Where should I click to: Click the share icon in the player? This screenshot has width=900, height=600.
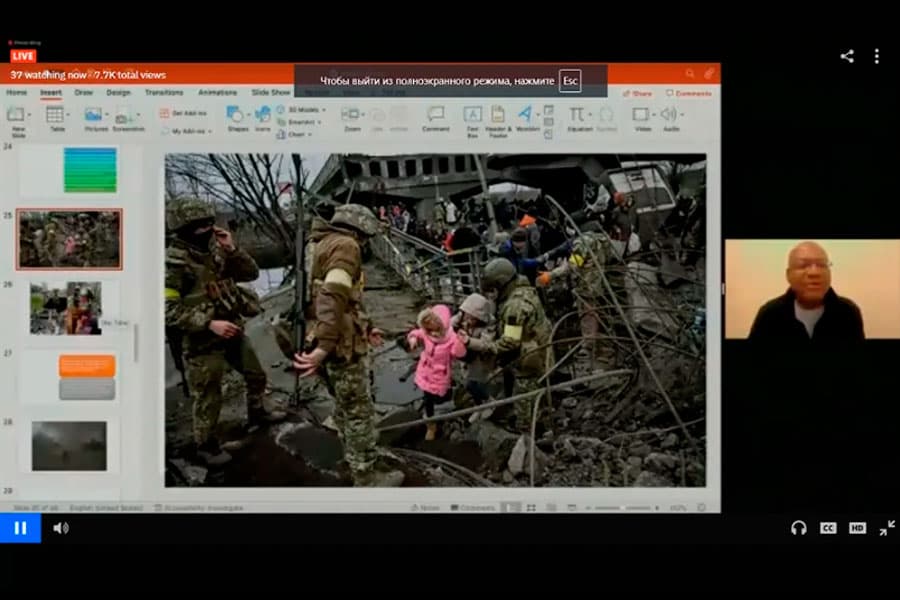click(847, 56)
